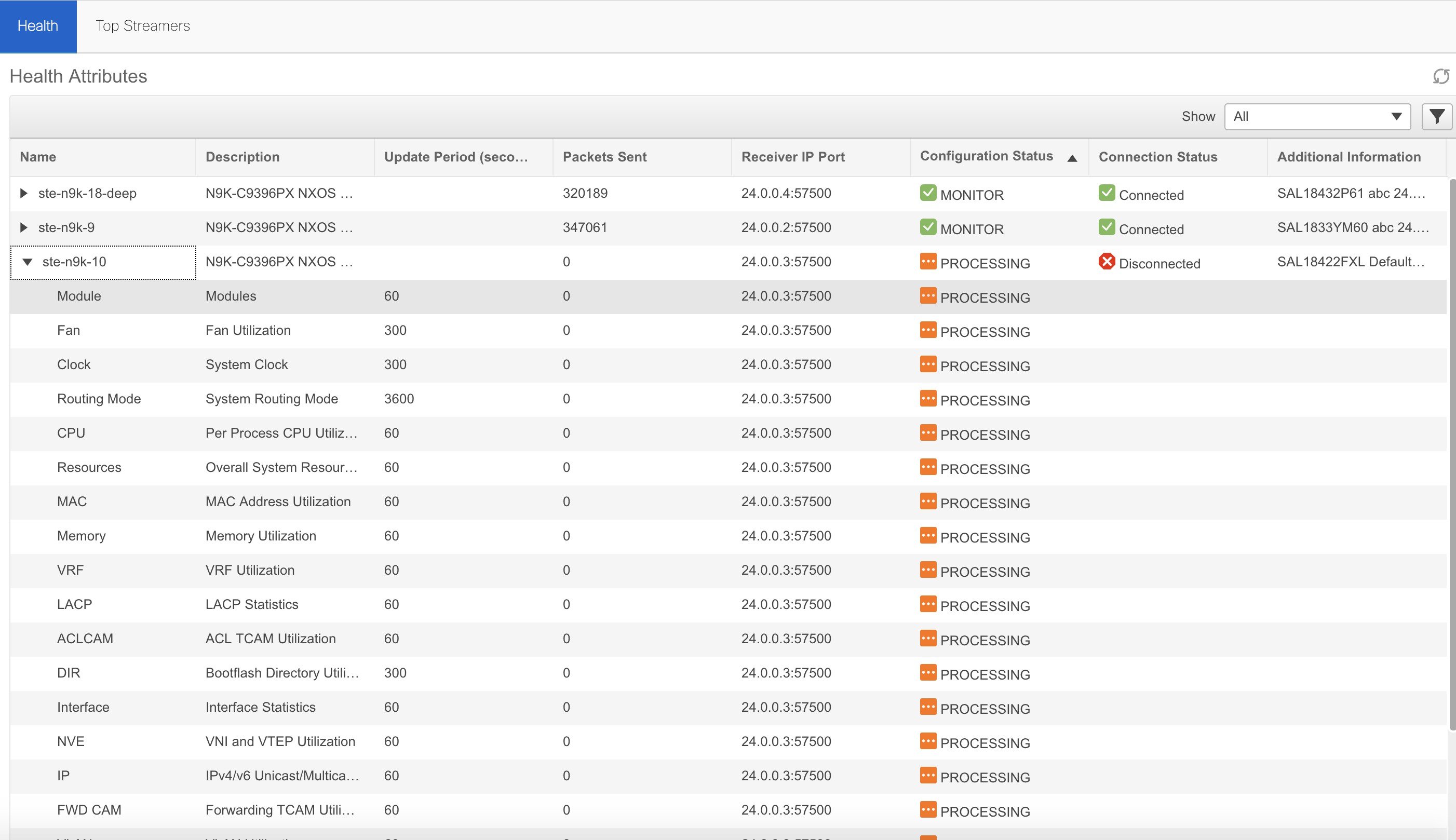
Task: Click red Disconnected icon for ste-n9k-10
Action: point(1107,261)
